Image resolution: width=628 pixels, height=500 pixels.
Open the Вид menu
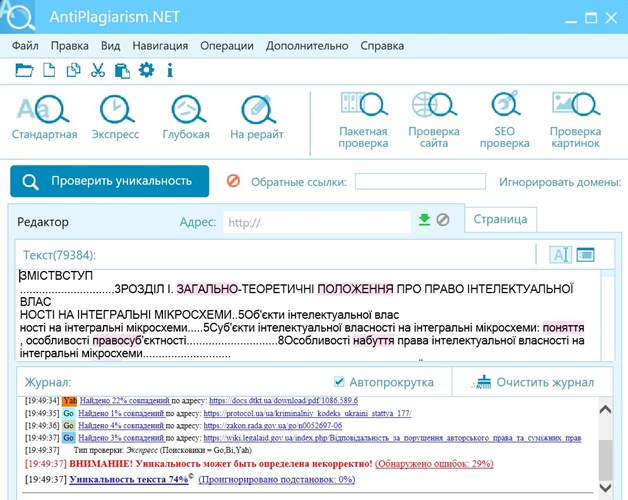click(111, 46)
